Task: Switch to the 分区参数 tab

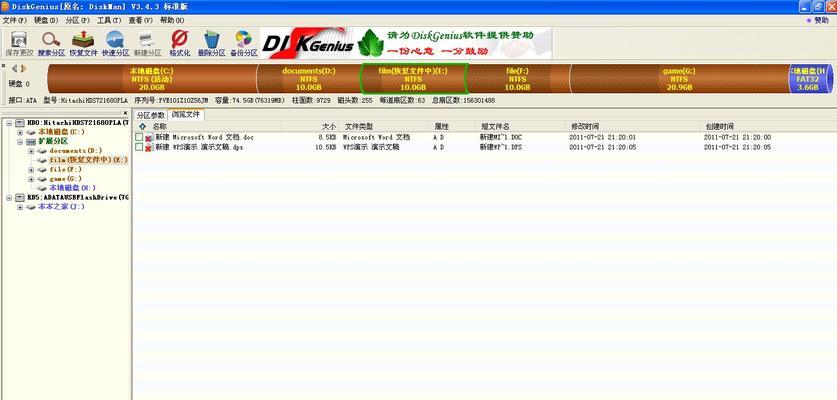Action: click(151, 115)
